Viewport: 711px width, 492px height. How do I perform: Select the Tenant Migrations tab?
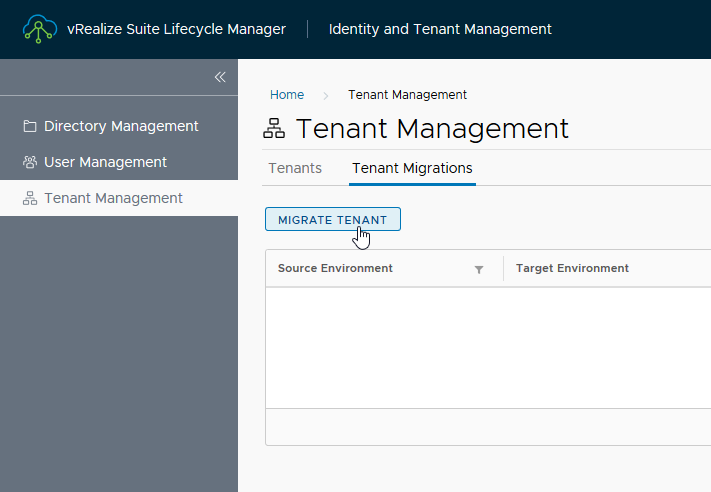412,168
